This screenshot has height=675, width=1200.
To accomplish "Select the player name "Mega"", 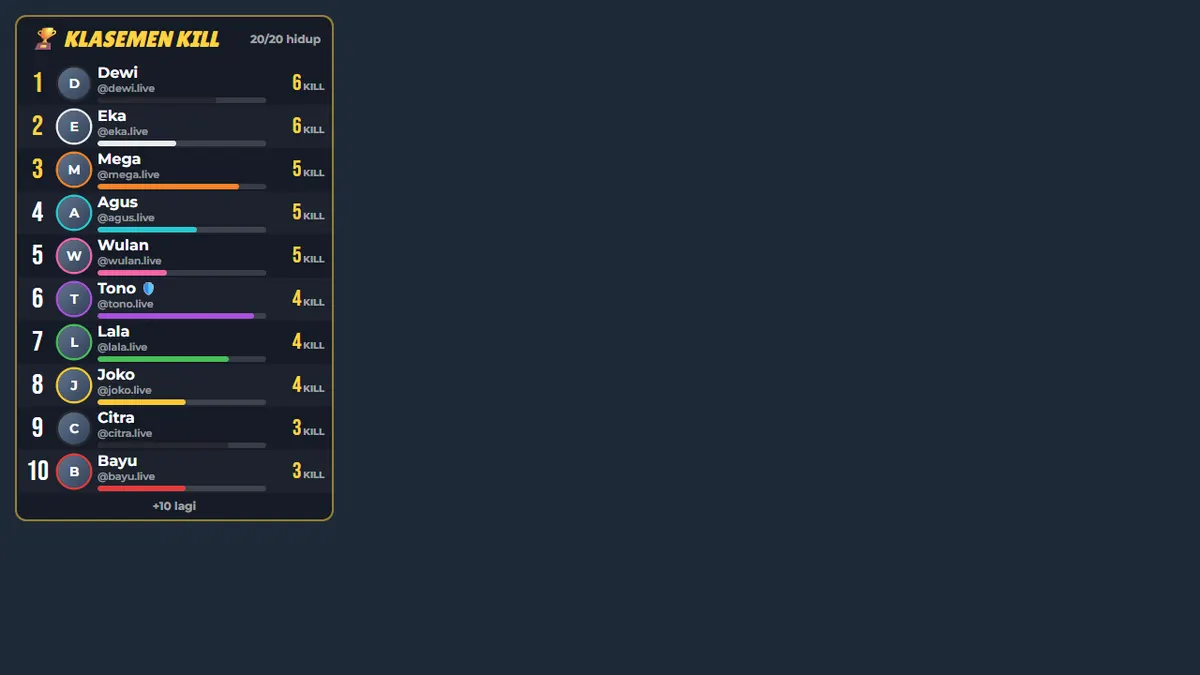I will [119, 159].
